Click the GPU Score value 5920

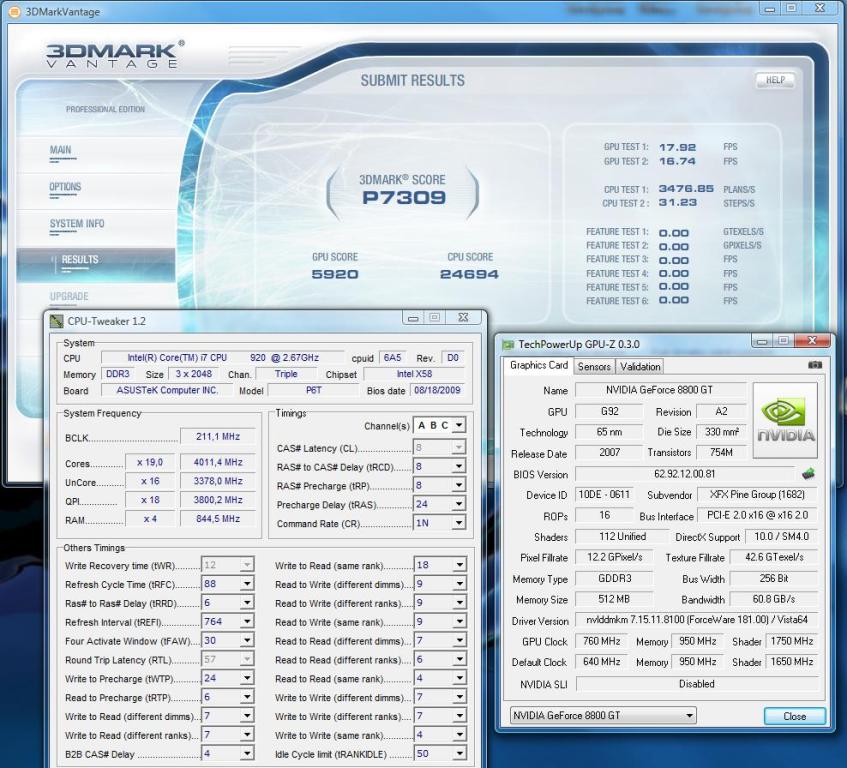click(x=335, y=274)
